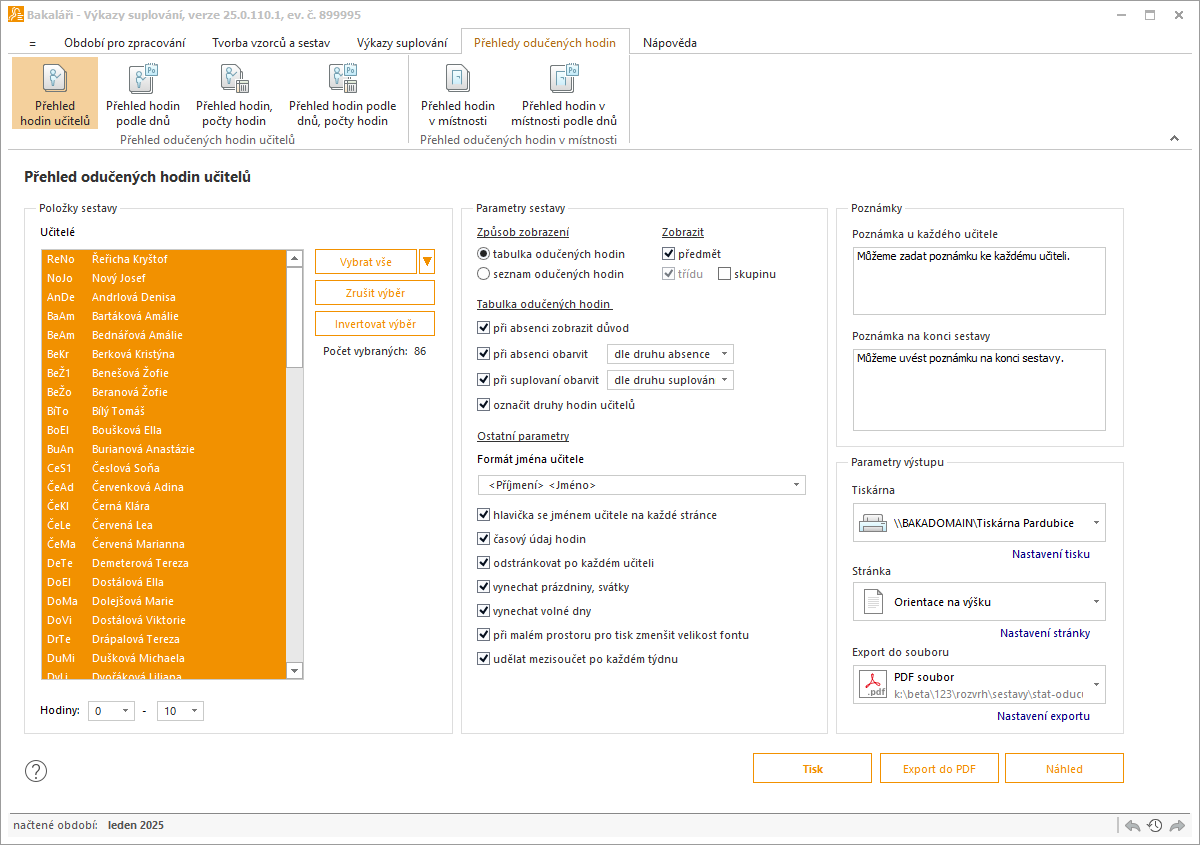The width and height of the screenshot is (1200, 845).
Task: Open Přehled hodin podle dnů, počty hodin
Action: pyautogui.click(x=343, y=93)
